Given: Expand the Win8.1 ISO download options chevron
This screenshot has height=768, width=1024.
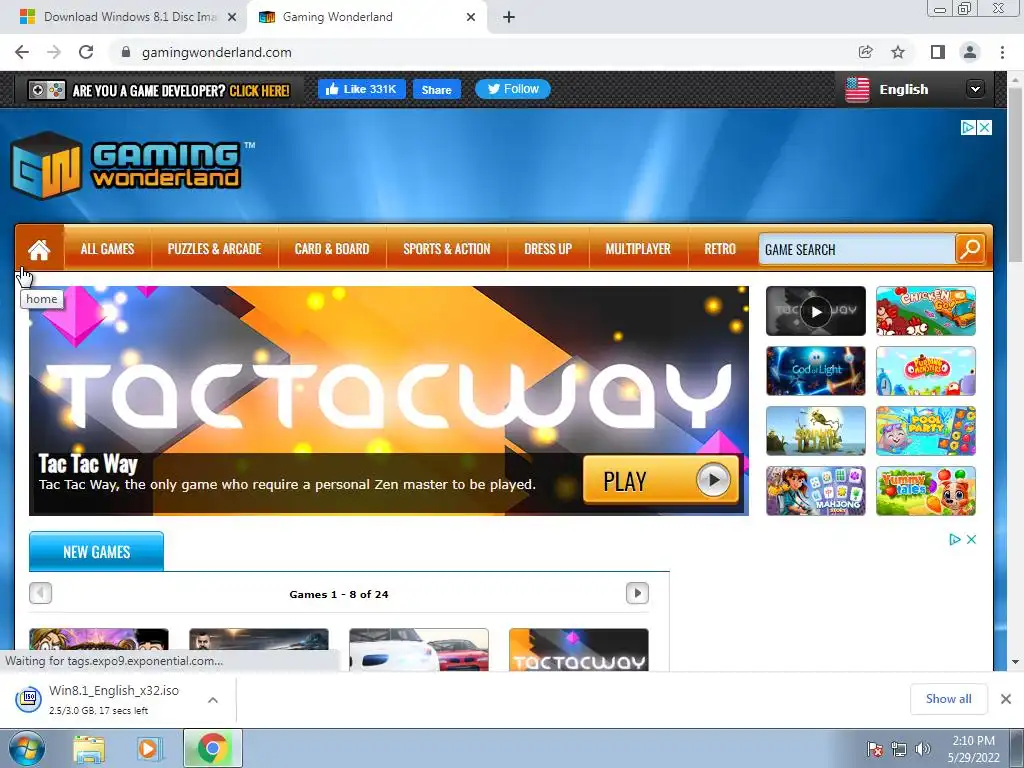Looking at the screenshot, I should (x=213, y=699).
